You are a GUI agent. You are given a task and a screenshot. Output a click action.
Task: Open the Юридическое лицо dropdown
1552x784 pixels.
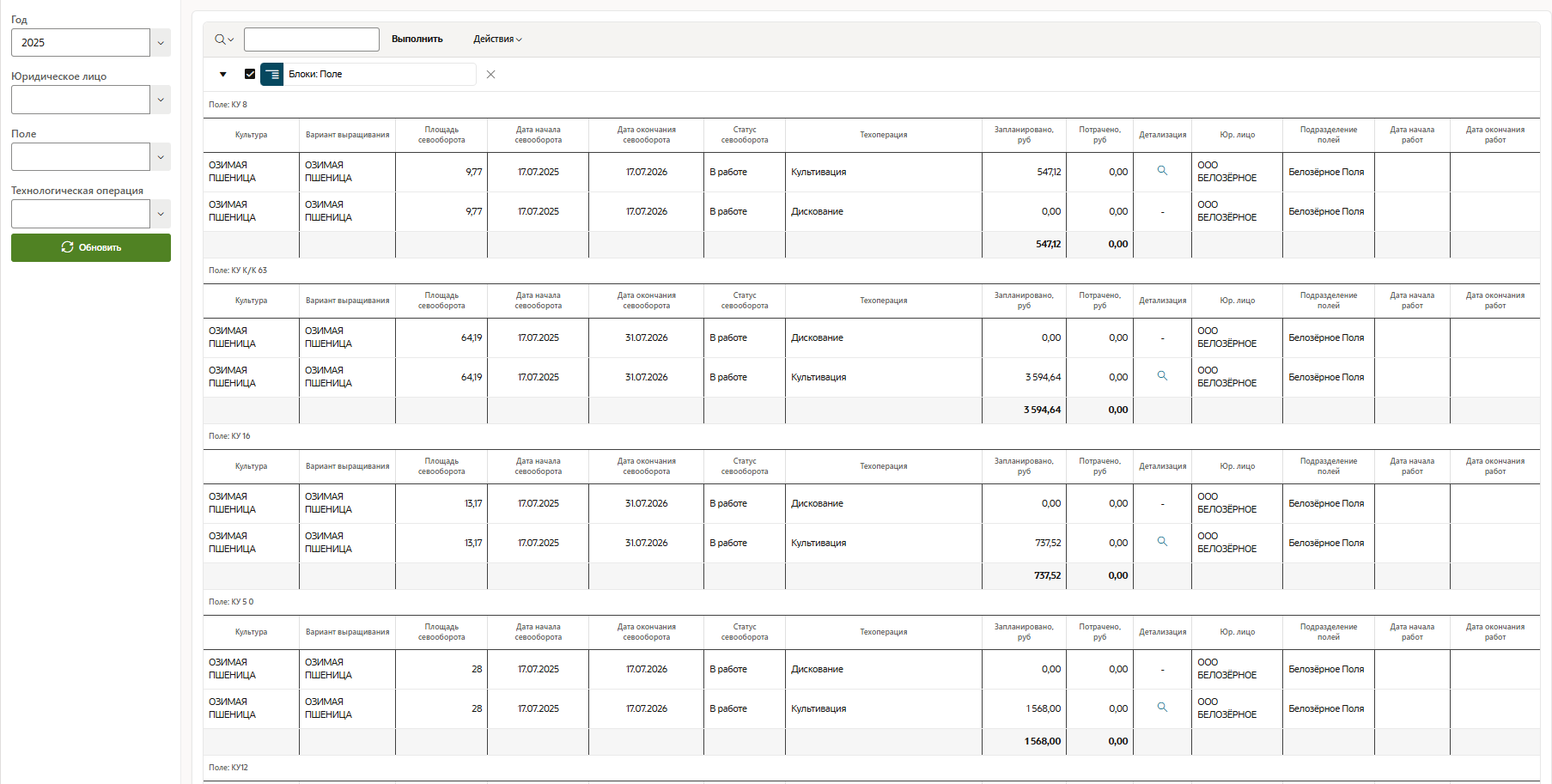pyautogui.click(x=161, y=100)
